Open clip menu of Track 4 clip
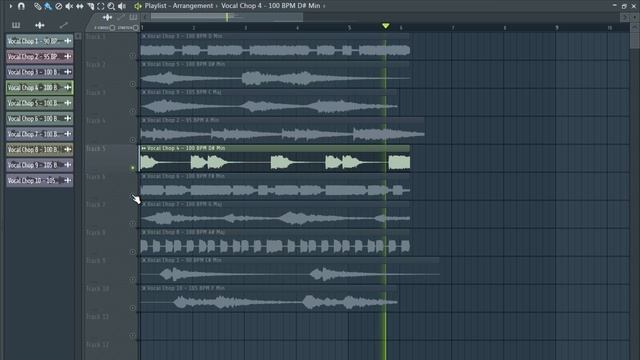The width and height of the screenshot is (640, 360). (x=144, y=120)
